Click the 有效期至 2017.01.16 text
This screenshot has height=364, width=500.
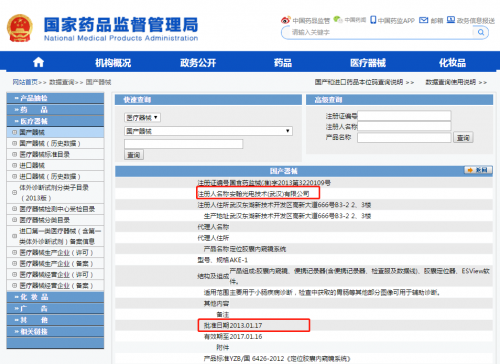(x=233, y=337)
